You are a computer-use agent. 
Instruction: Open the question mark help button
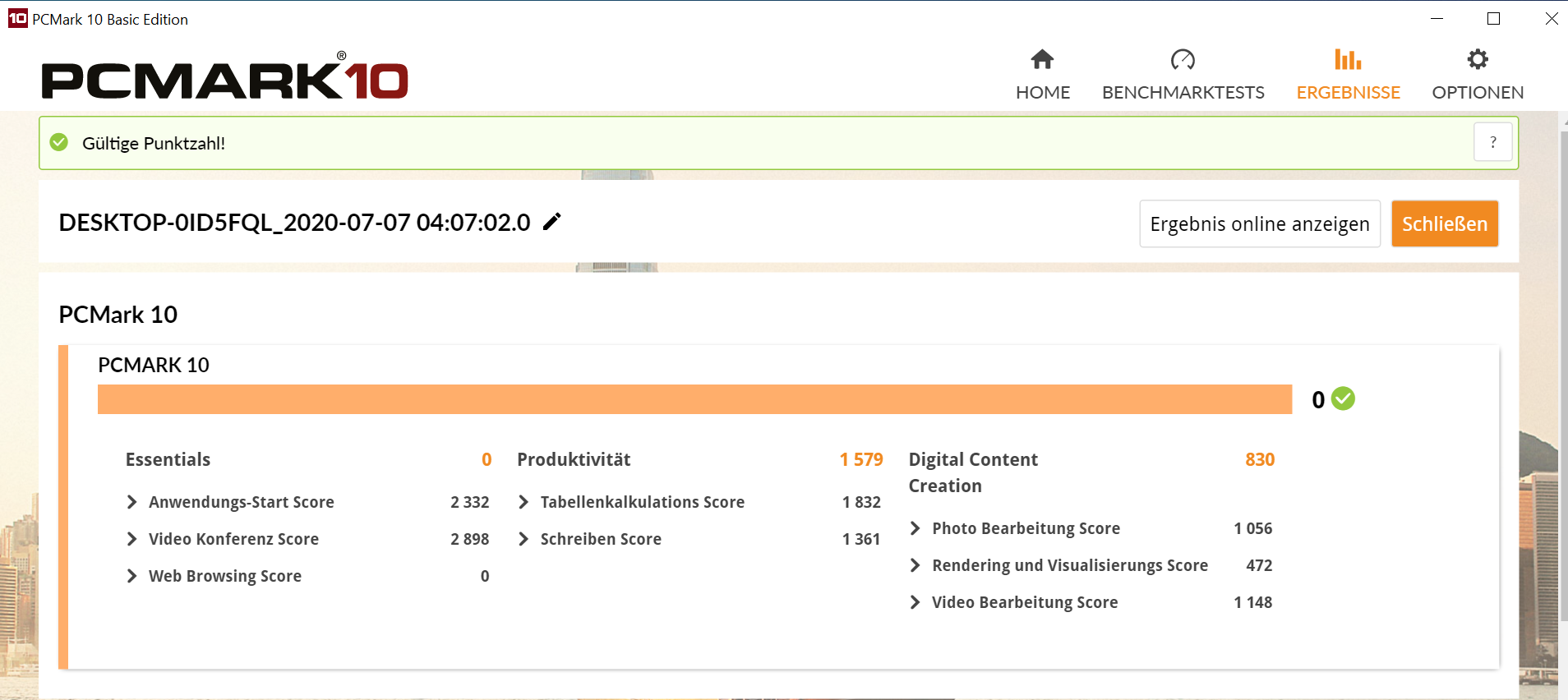coord(1493,142)
